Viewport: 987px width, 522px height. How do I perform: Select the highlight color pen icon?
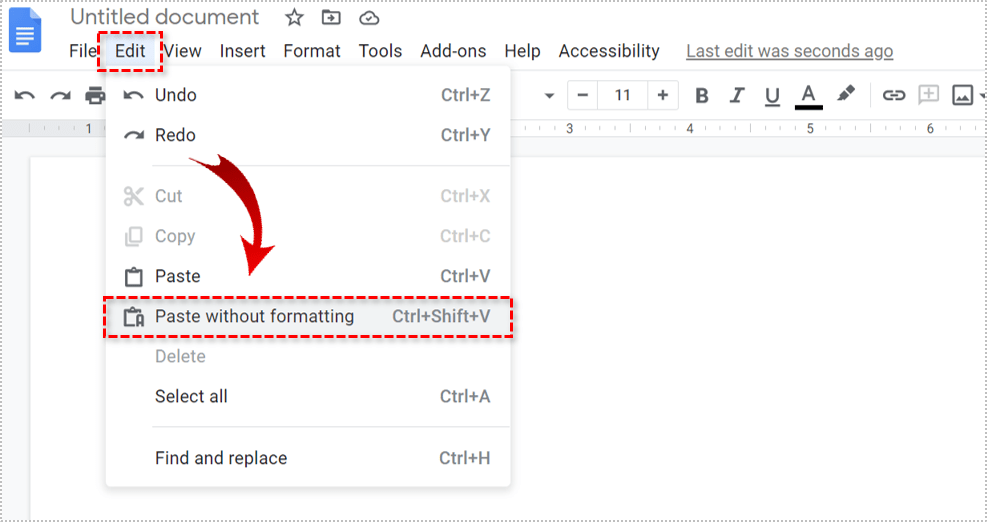(846, 95)
